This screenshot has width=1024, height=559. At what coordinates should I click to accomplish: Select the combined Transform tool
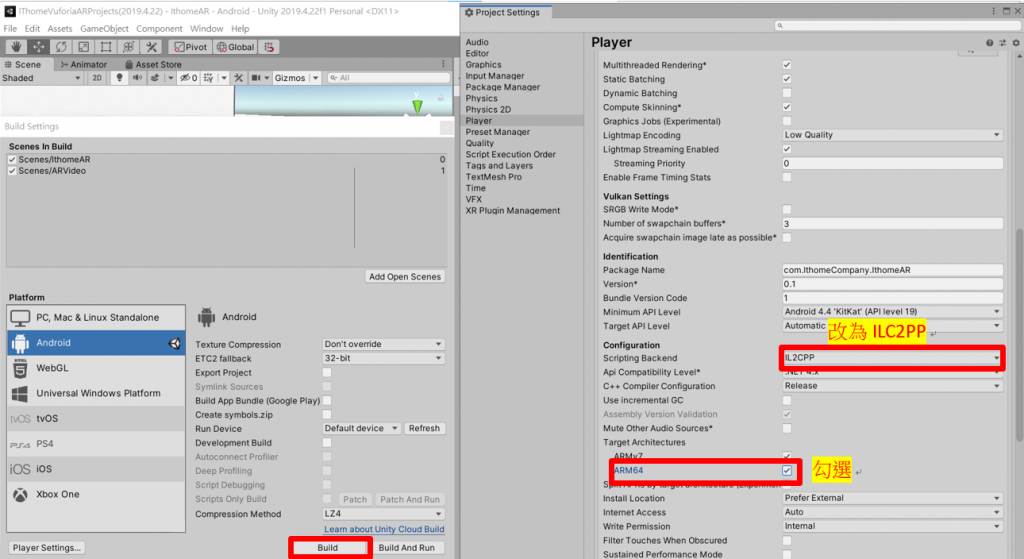pyautogui.click(x=129, y=47)
